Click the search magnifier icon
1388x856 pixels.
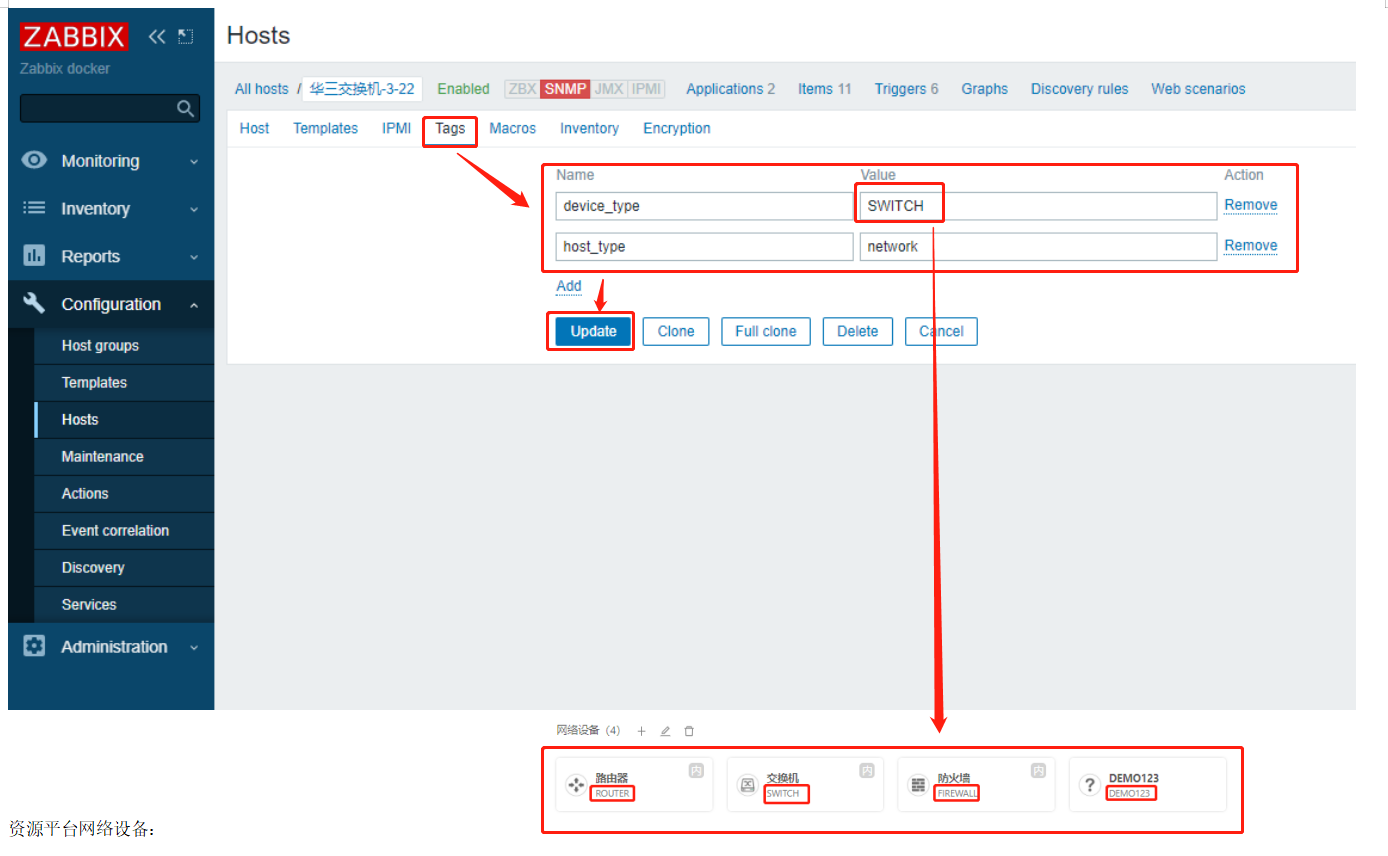[185, 108]
